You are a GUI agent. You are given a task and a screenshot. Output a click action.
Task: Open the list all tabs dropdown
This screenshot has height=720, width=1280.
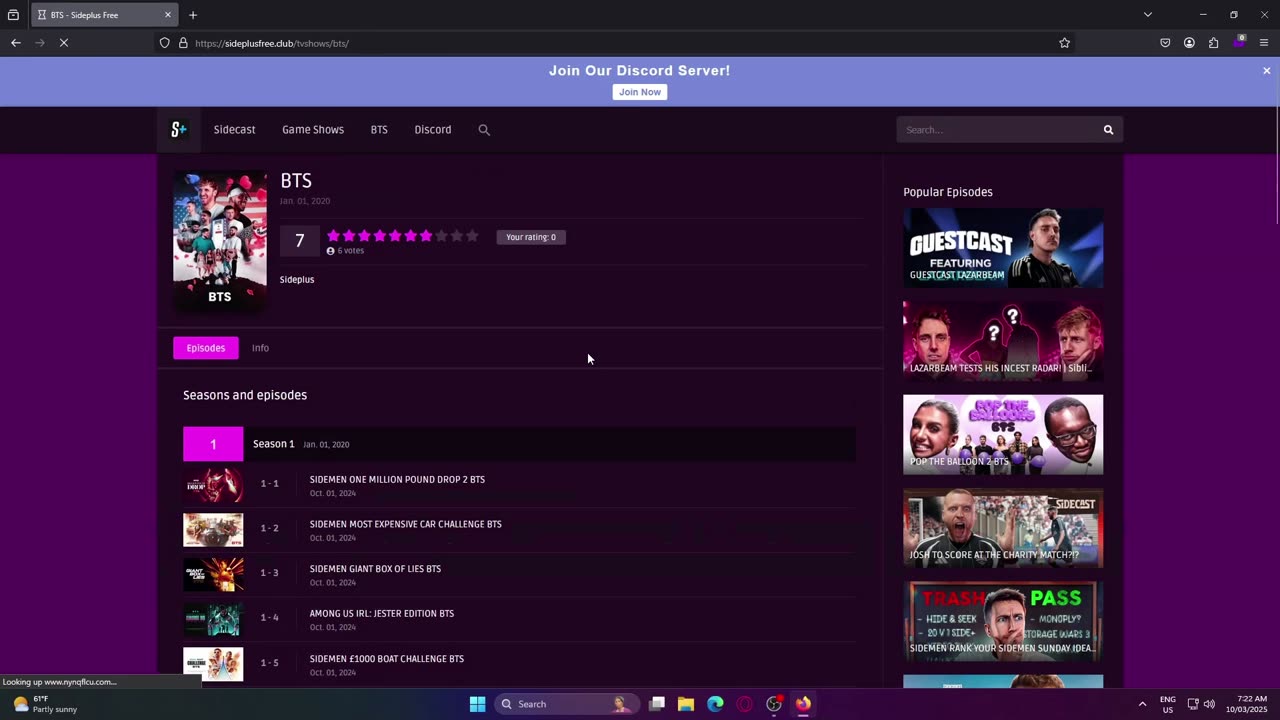1148,15
